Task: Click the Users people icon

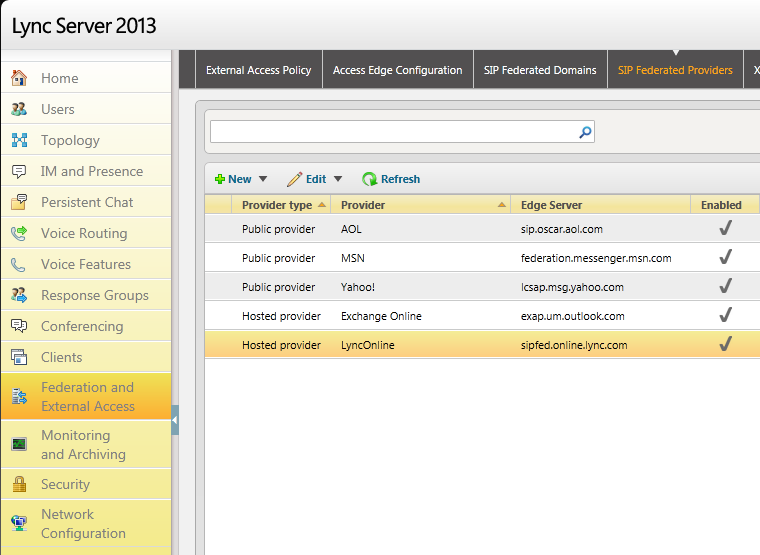Action: pyautogui.click(x=19, y=109)
